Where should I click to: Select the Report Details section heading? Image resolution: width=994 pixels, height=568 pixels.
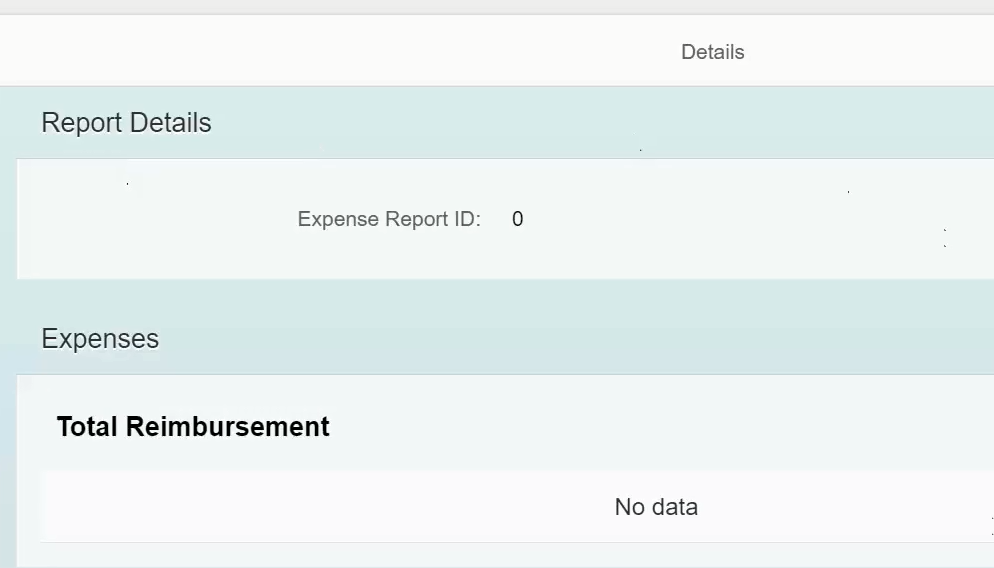[126, 122]
